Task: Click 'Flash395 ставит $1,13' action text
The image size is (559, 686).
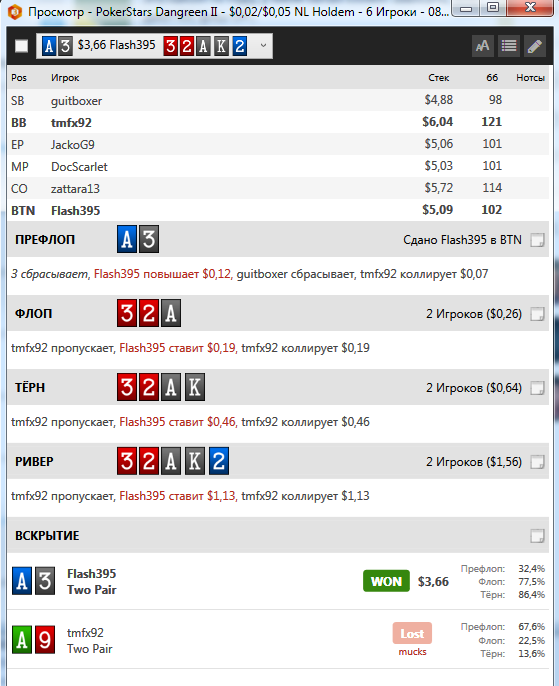Action: tap(177, 496)
